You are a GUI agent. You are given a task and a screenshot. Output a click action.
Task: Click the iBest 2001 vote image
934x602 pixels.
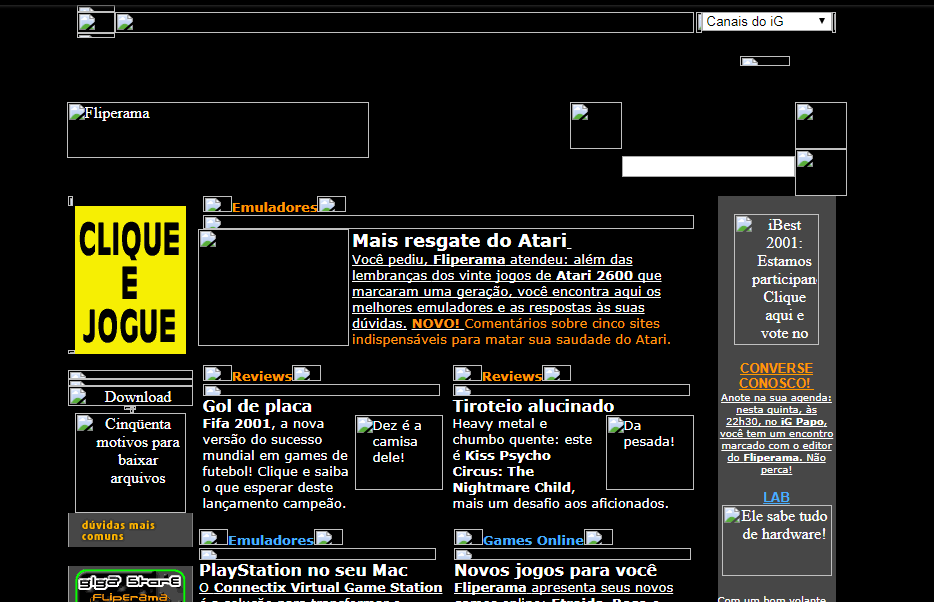coord(776,279)
